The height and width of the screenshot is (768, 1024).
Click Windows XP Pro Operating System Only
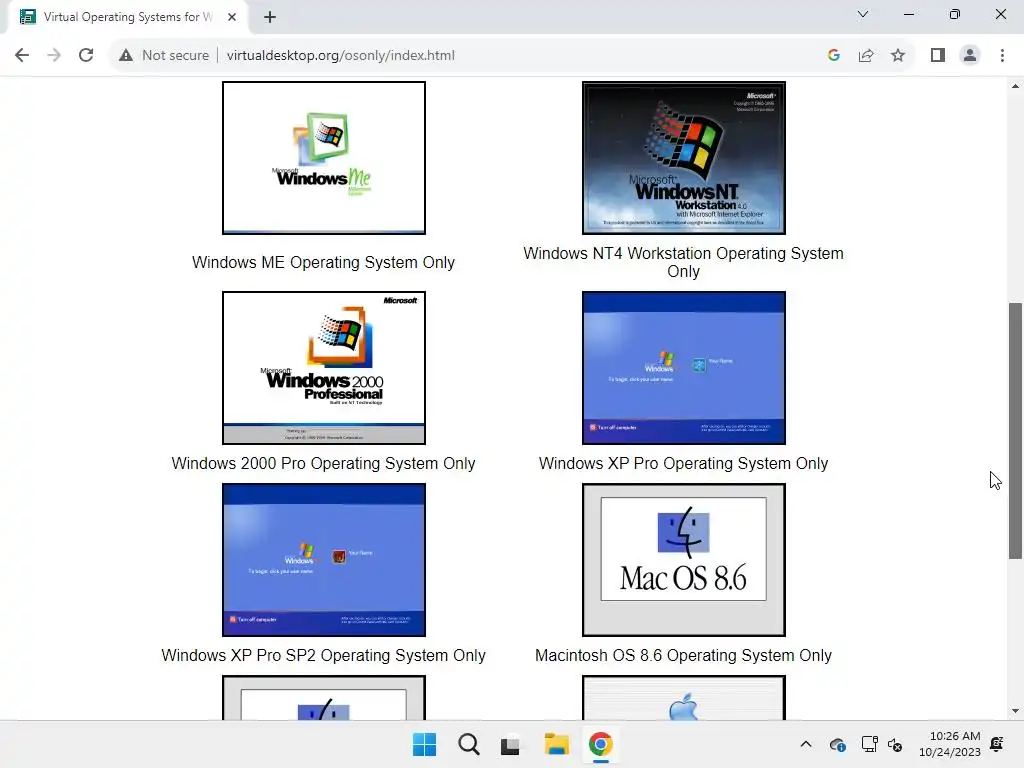(683, 464)
